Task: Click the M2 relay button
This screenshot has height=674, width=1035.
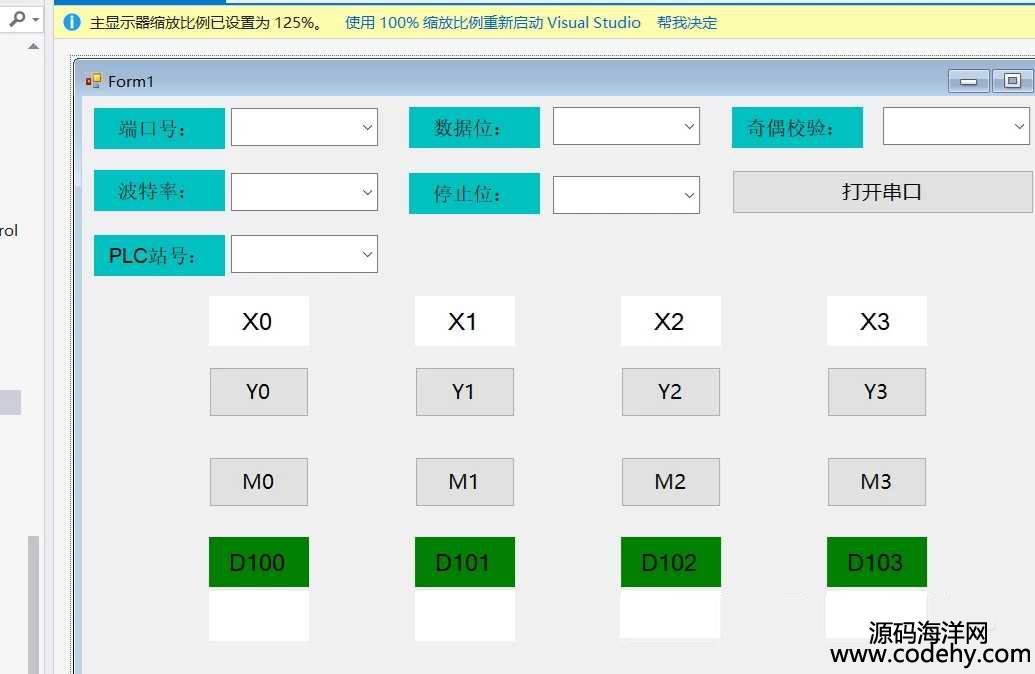Action: (671, 482)
